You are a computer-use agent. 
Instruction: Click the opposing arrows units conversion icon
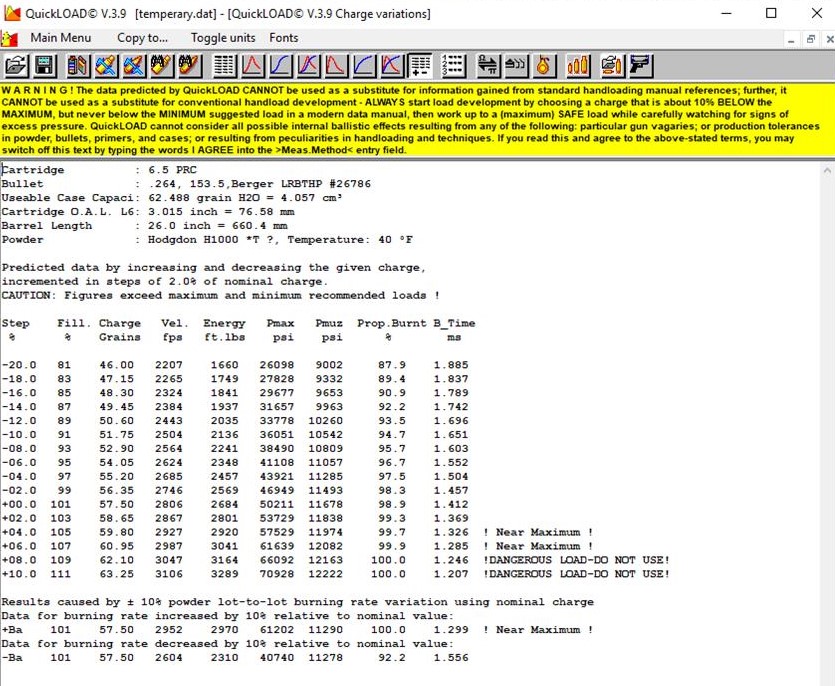(x=487, y=66)
